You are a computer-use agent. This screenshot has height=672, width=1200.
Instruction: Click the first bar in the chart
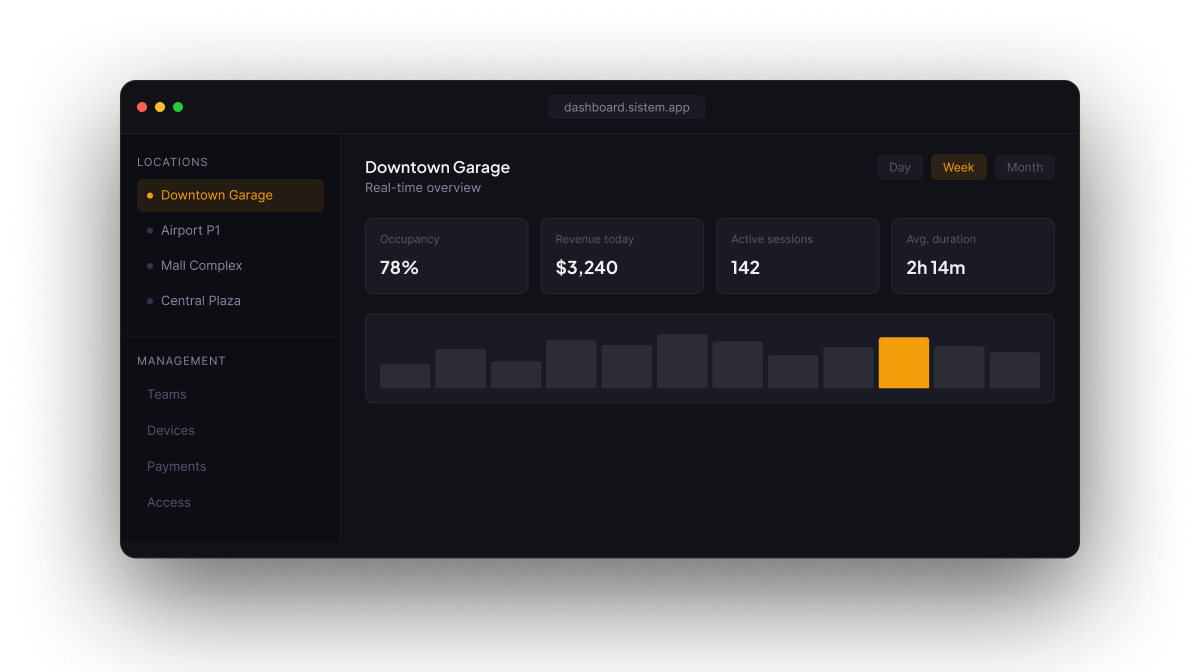(x=405, y=376)
